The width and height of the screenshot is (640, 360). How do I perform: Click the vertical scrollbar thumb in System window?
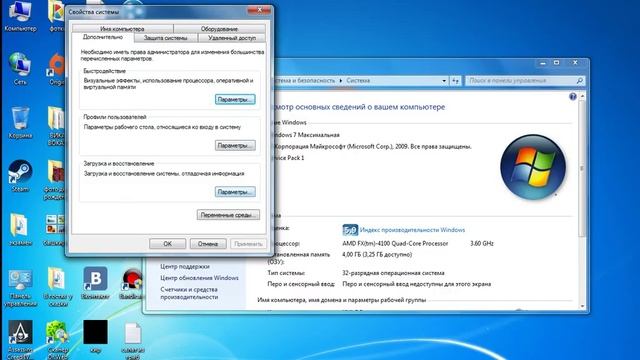click(x=582, y=168)
